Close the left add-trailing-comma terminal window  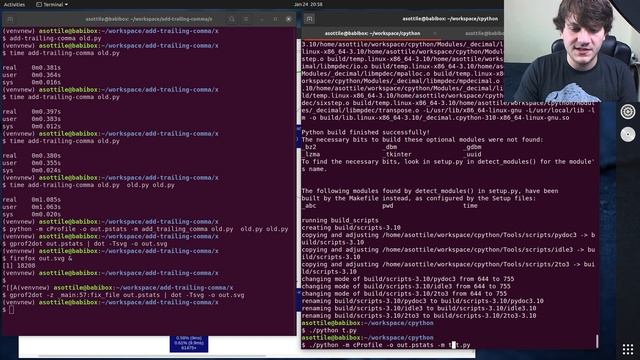point(289,19)
